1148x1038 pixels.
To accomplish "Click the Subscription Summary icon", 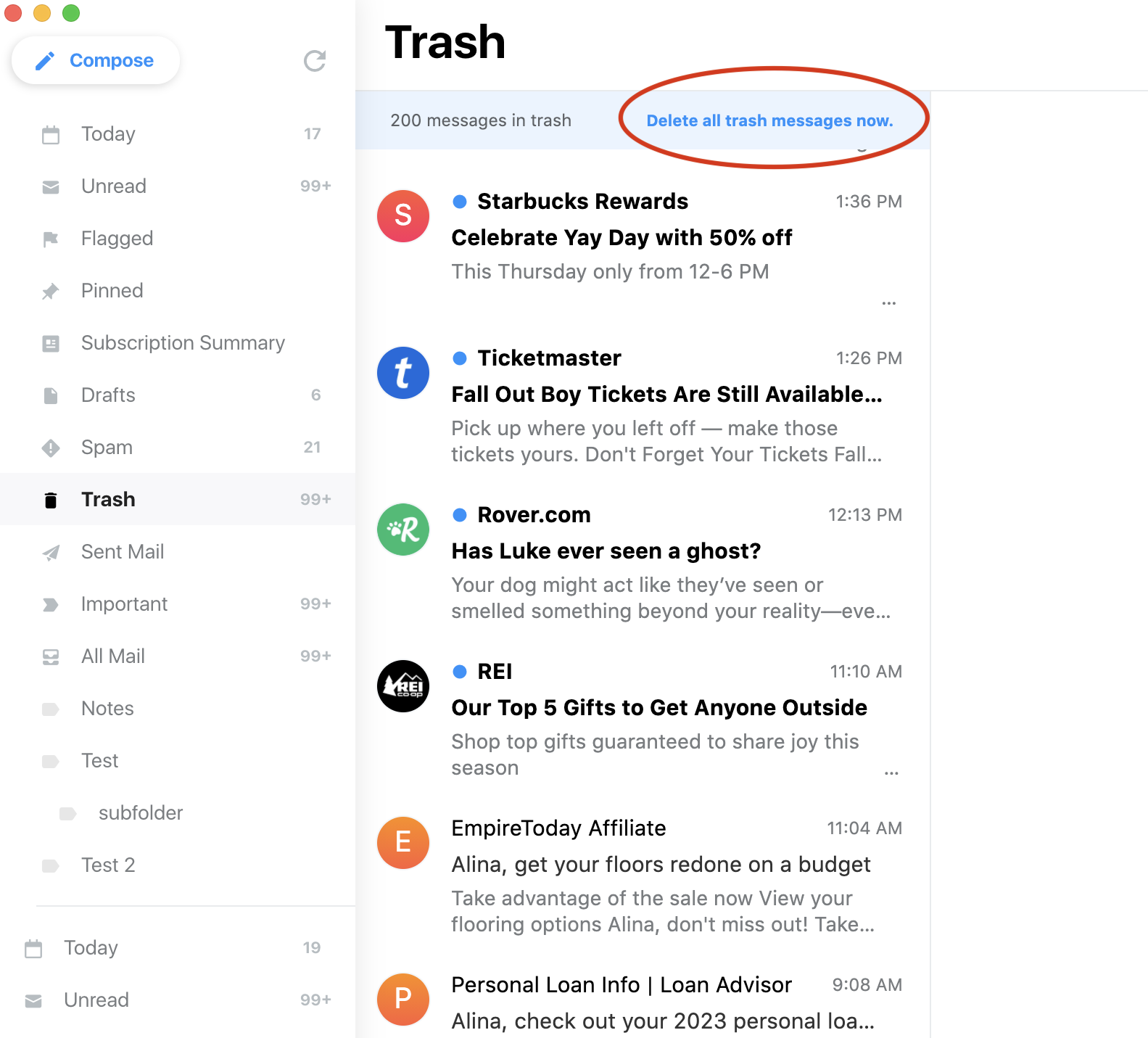I will (x=51, y=343).
